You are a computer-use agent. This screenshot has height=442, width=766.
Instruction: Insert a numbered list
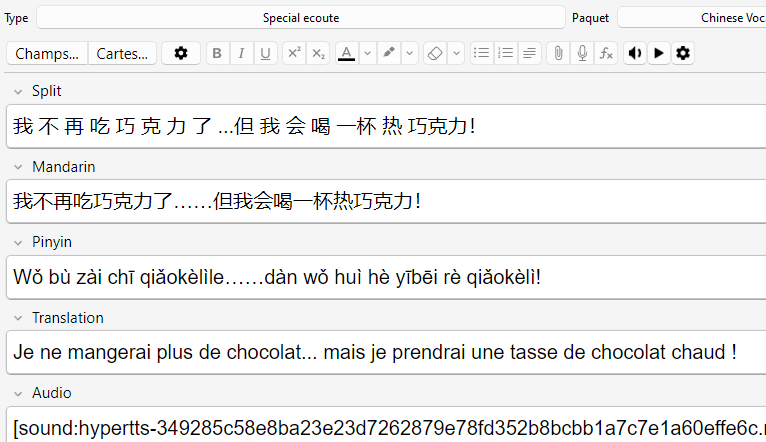[505, 54]
